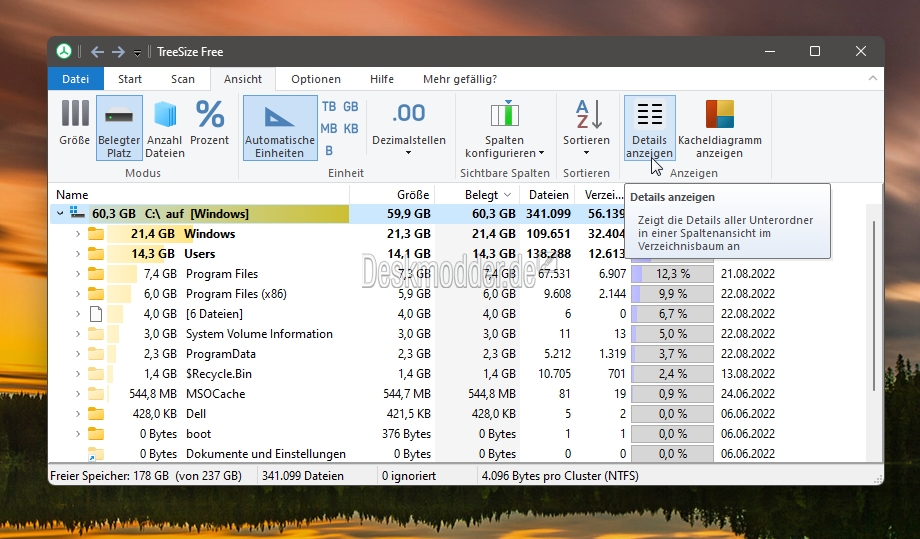Go back with the left arrow
This screenshot has width=920, height=539.
tap(97, 52)
